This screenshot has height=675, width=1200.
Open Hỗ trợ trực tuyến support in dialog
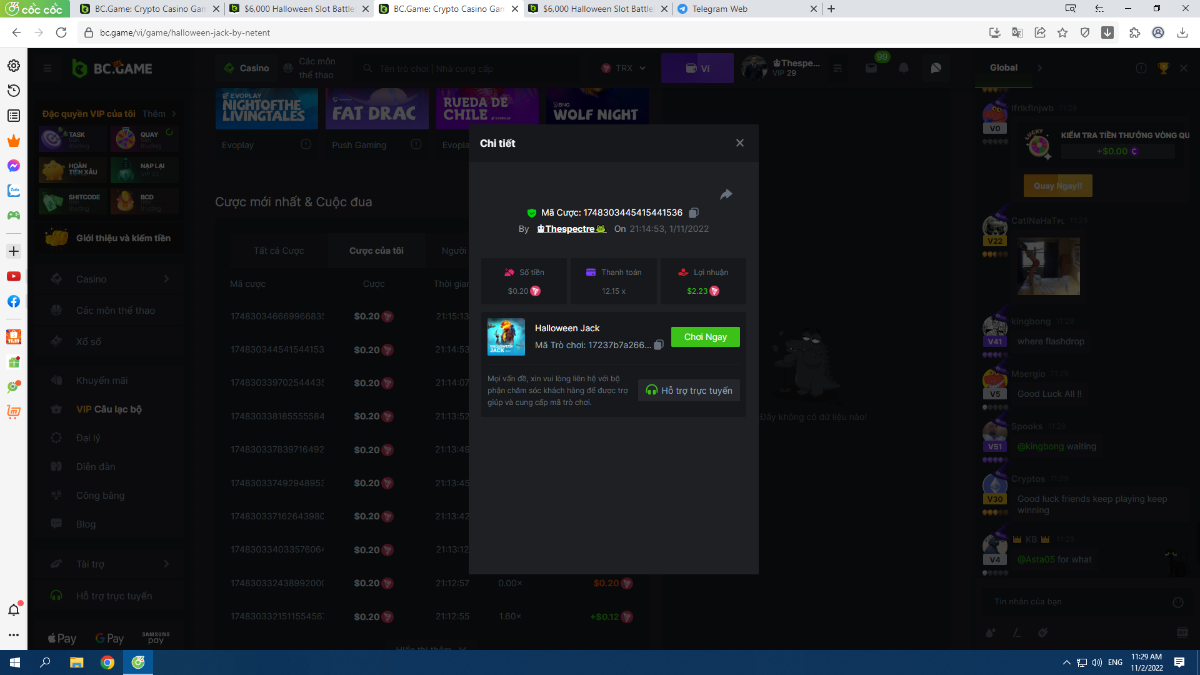pos(689,390)
